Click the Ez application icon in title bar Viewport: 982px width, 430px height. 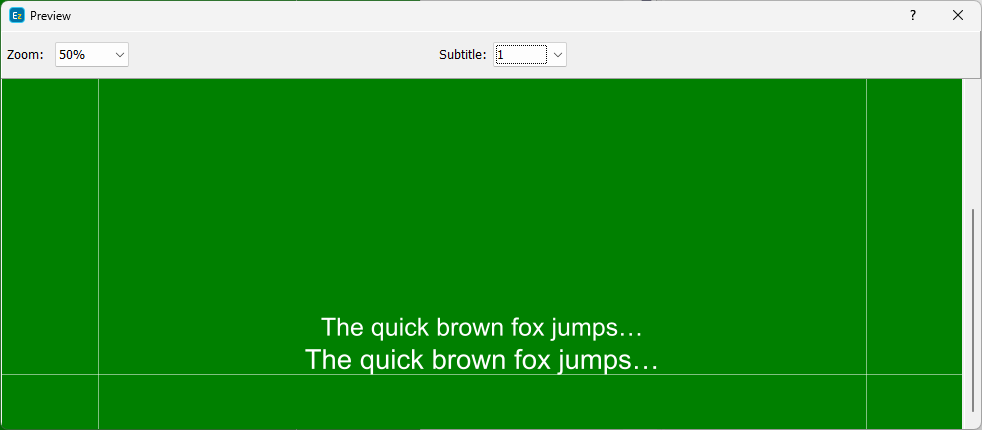tap(16, 16)
